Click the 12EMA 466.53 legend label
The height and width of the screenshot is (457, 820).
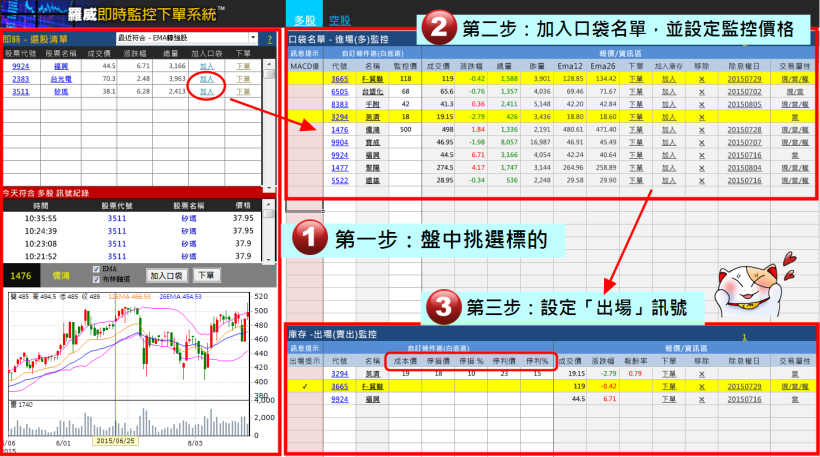pyautogui.click(x=130, y=296)
